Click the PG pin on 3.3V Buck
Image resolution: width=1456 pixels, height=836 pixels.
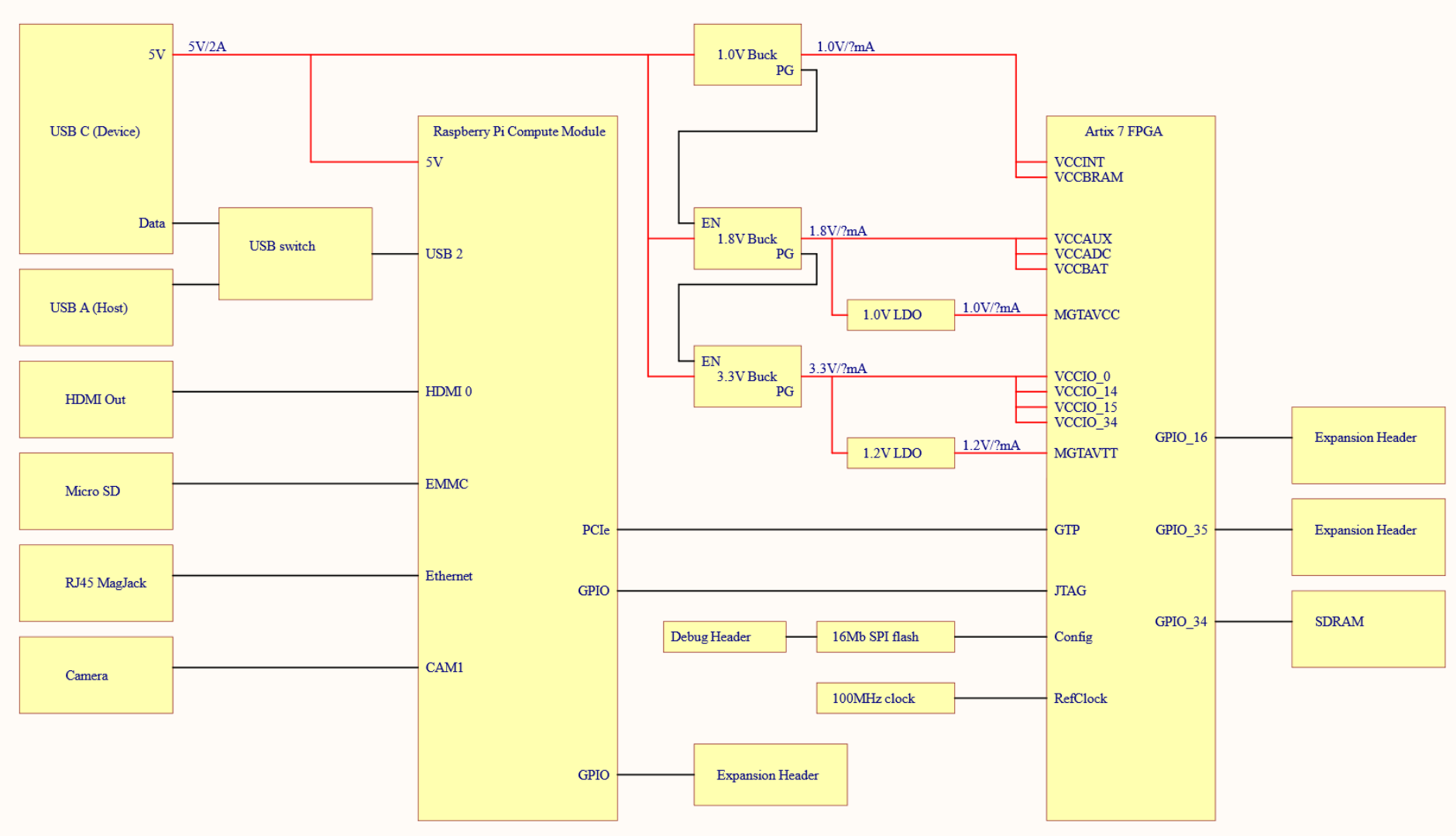785,392
